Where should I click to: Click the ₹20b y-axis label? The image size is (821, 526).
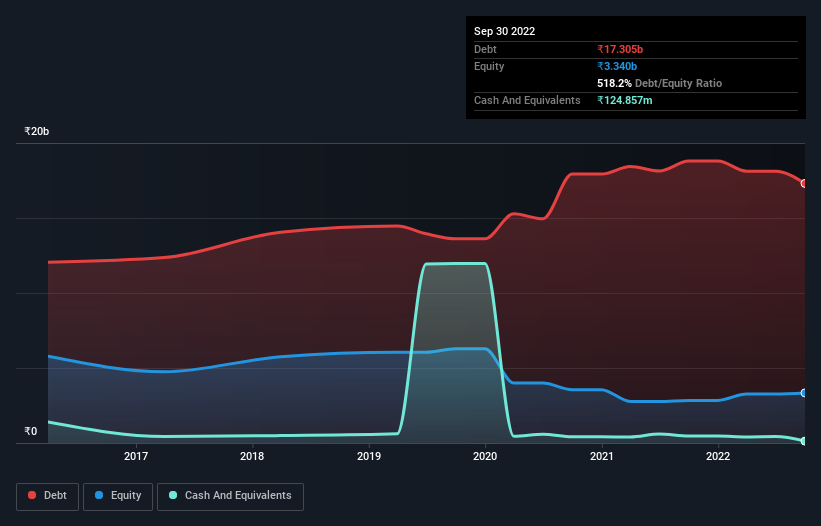(37, 131)
